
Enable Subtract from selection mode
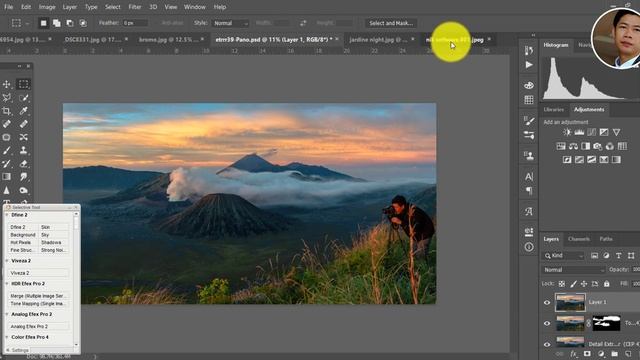70,23
